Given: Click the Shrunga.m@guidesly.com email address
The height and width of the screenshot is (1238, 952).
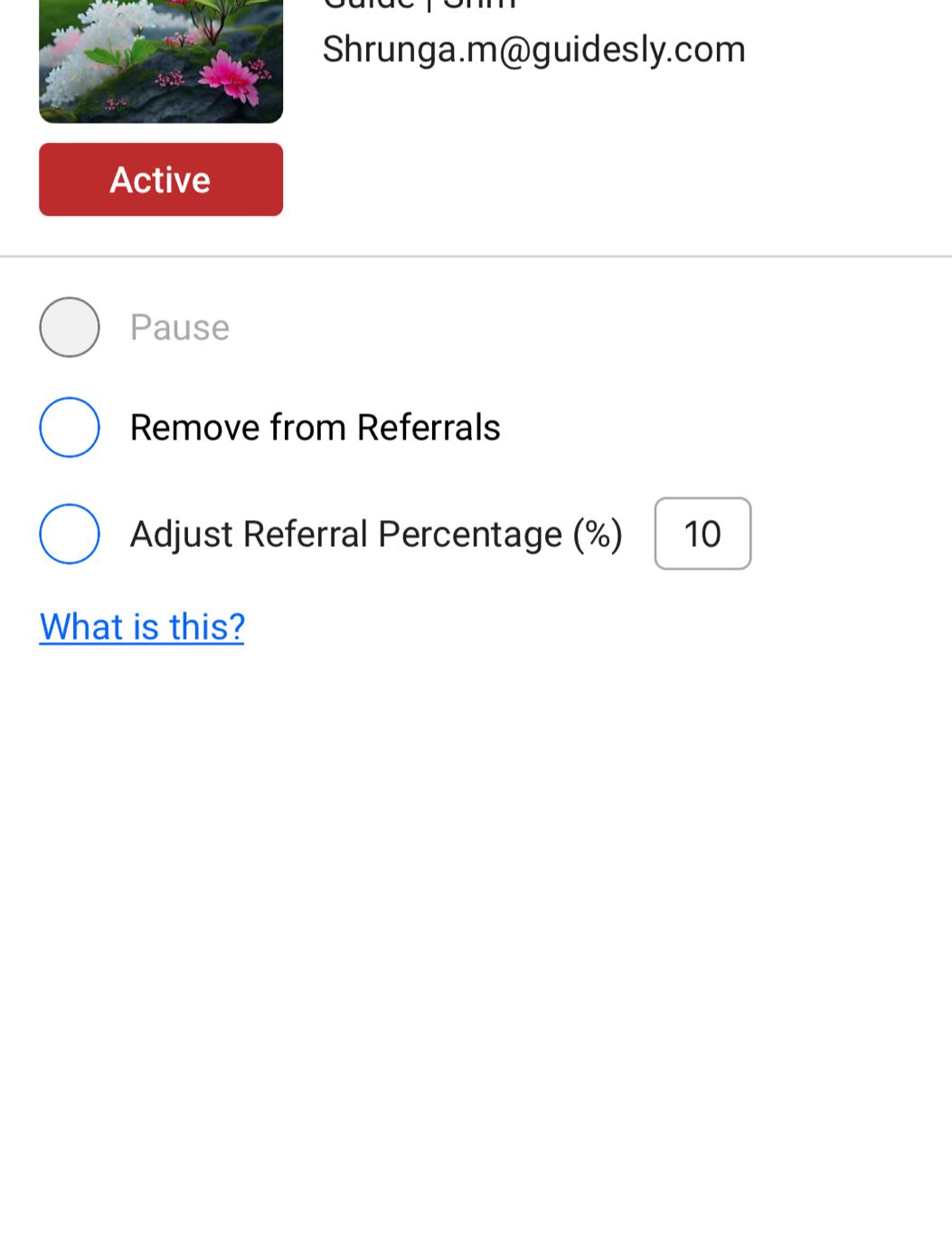Looking at the screenshot, I should click(533, 49).
